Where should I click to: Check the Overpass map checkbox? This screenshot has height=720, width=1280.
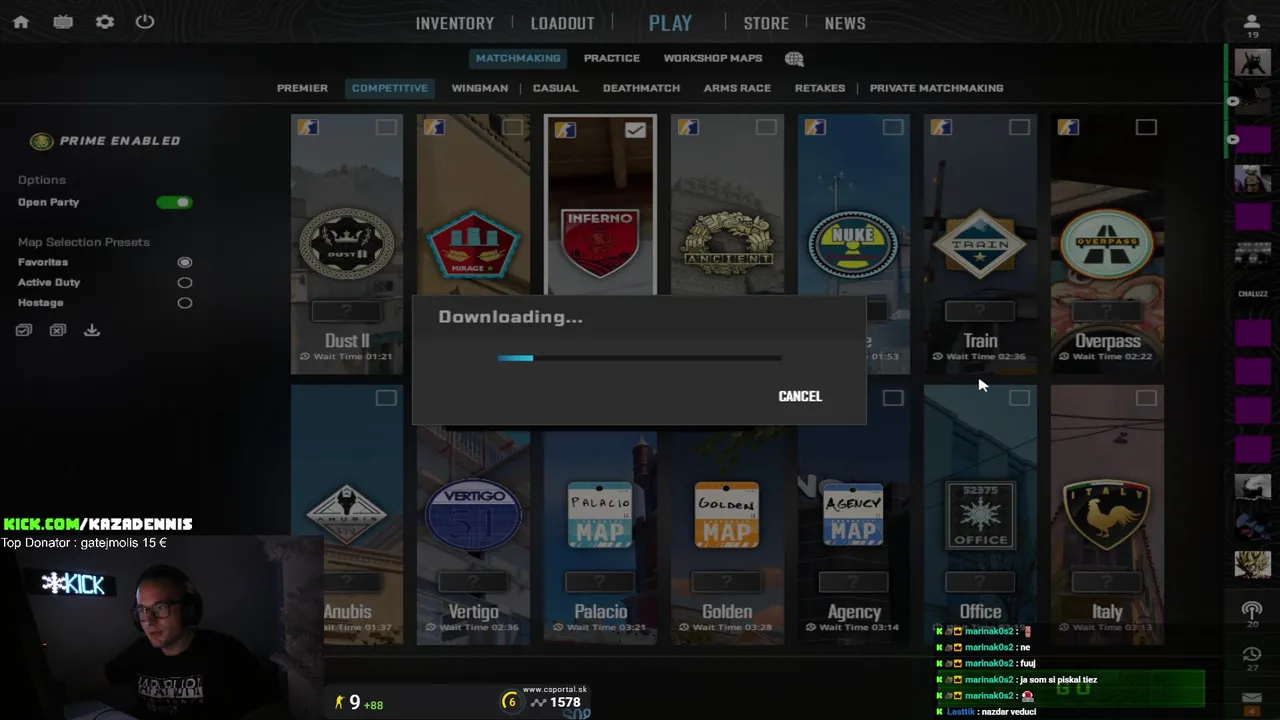point(1146,127)
